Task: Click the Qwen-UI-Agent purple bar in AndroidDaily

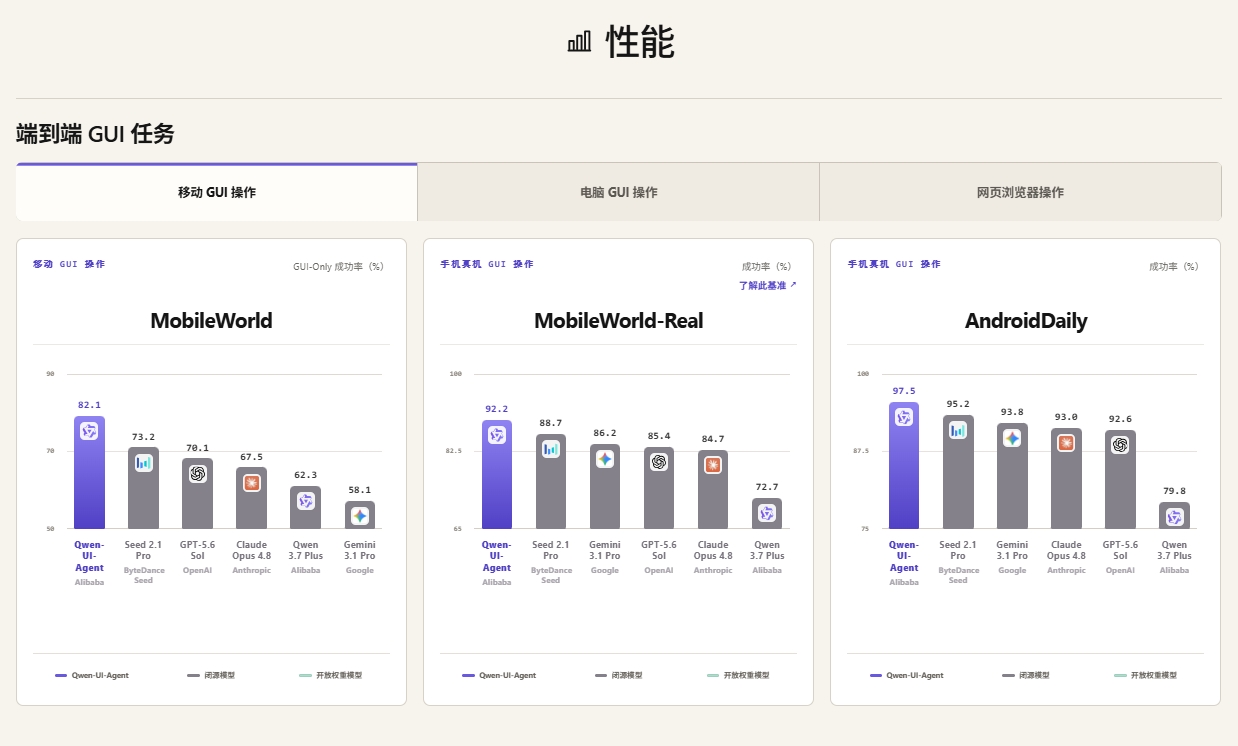Action: 904,465
